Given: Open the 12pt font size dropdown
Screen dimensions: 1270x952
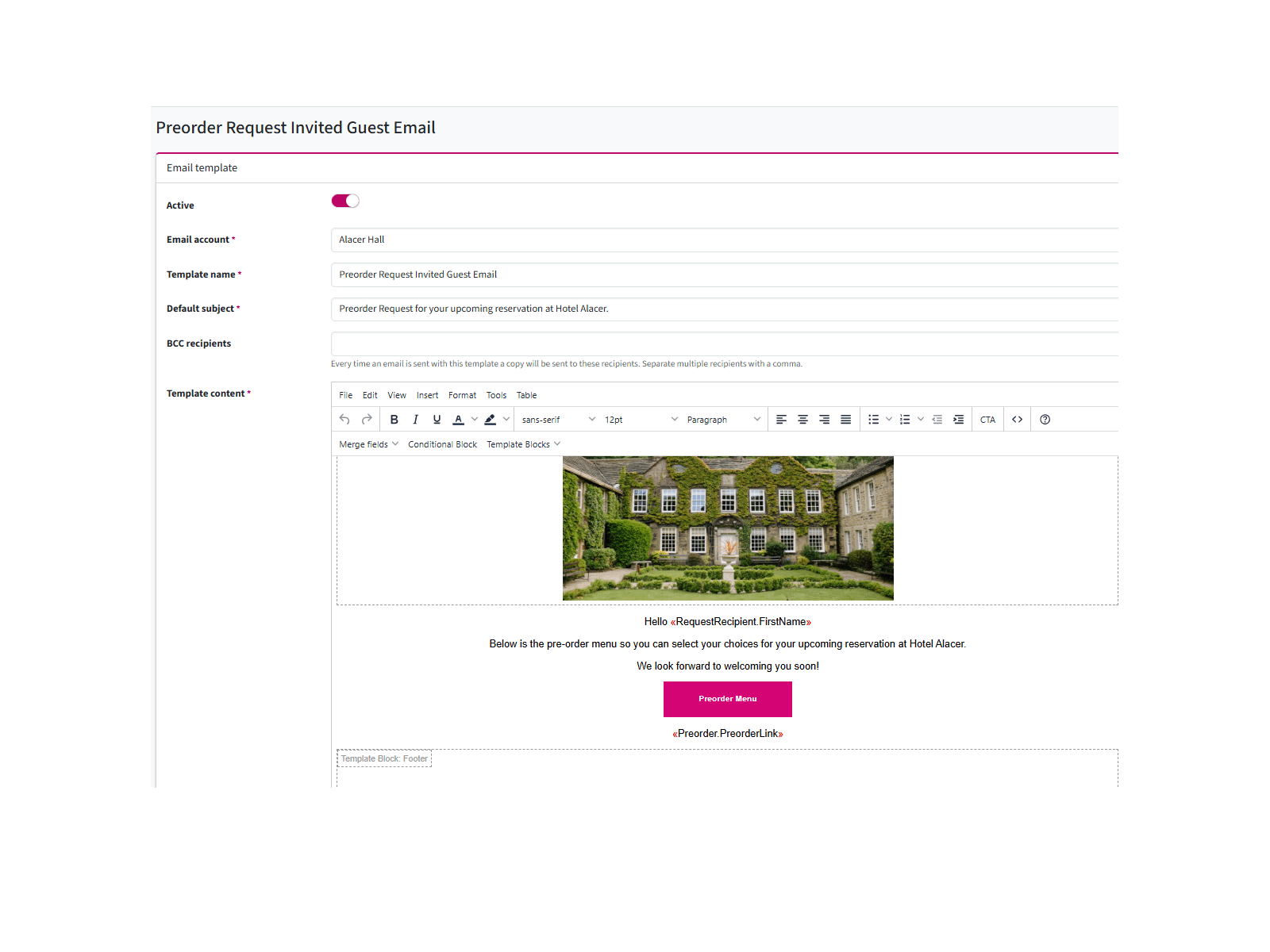Looking at the screenshot, I should 641,420.
